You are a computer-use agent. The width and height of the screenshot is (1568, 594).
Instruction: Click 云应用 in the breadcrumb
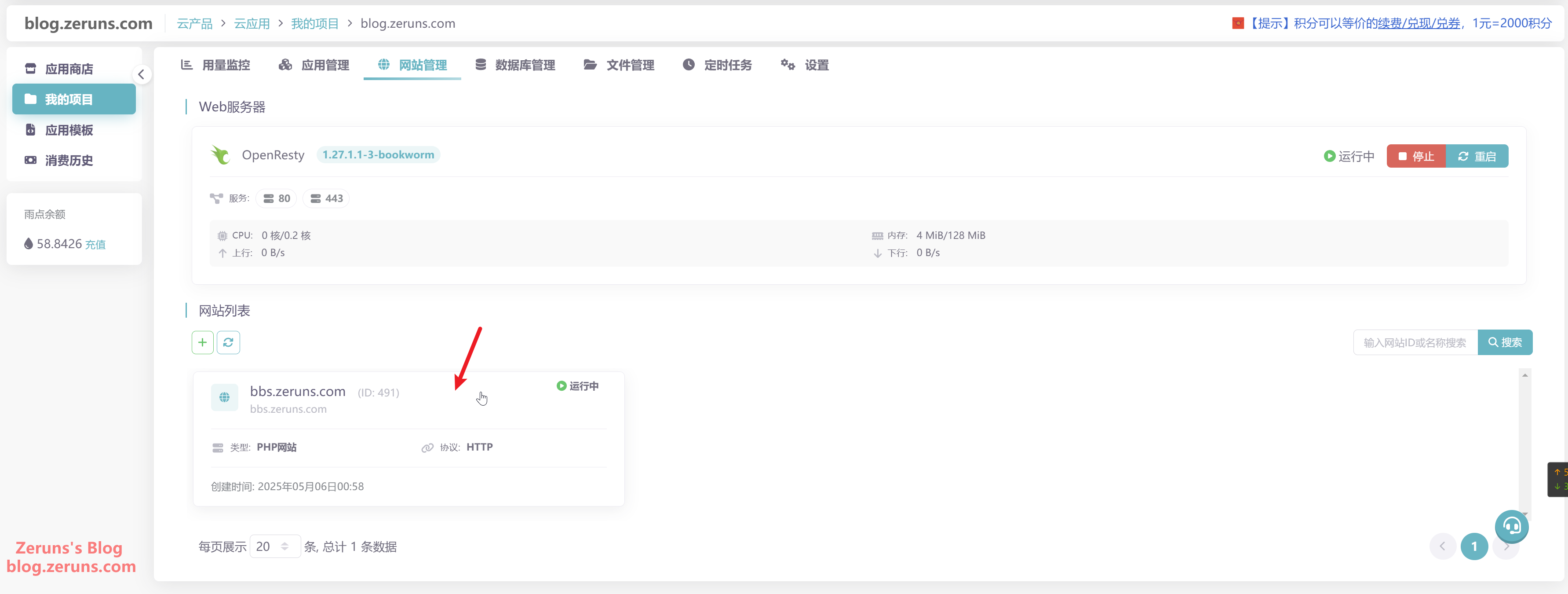pos(252,23)
